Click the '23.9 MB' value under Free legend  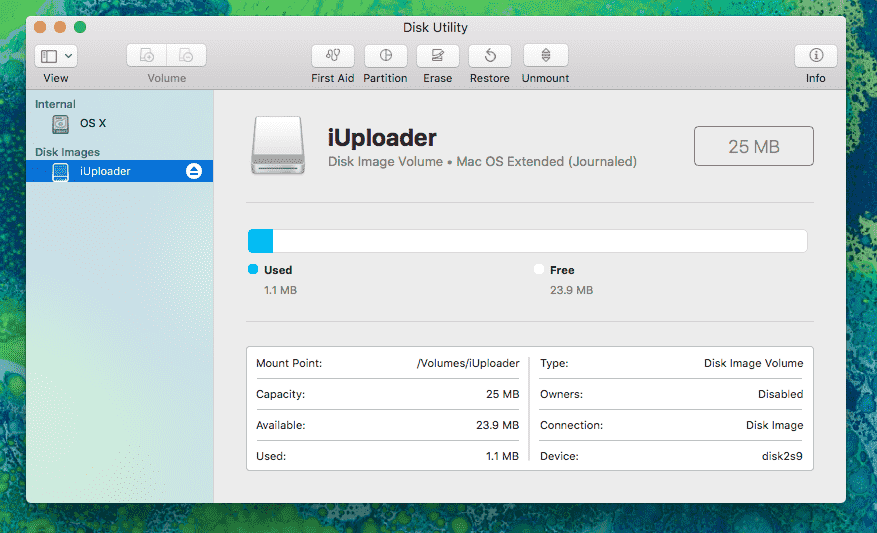coord(572,290)
